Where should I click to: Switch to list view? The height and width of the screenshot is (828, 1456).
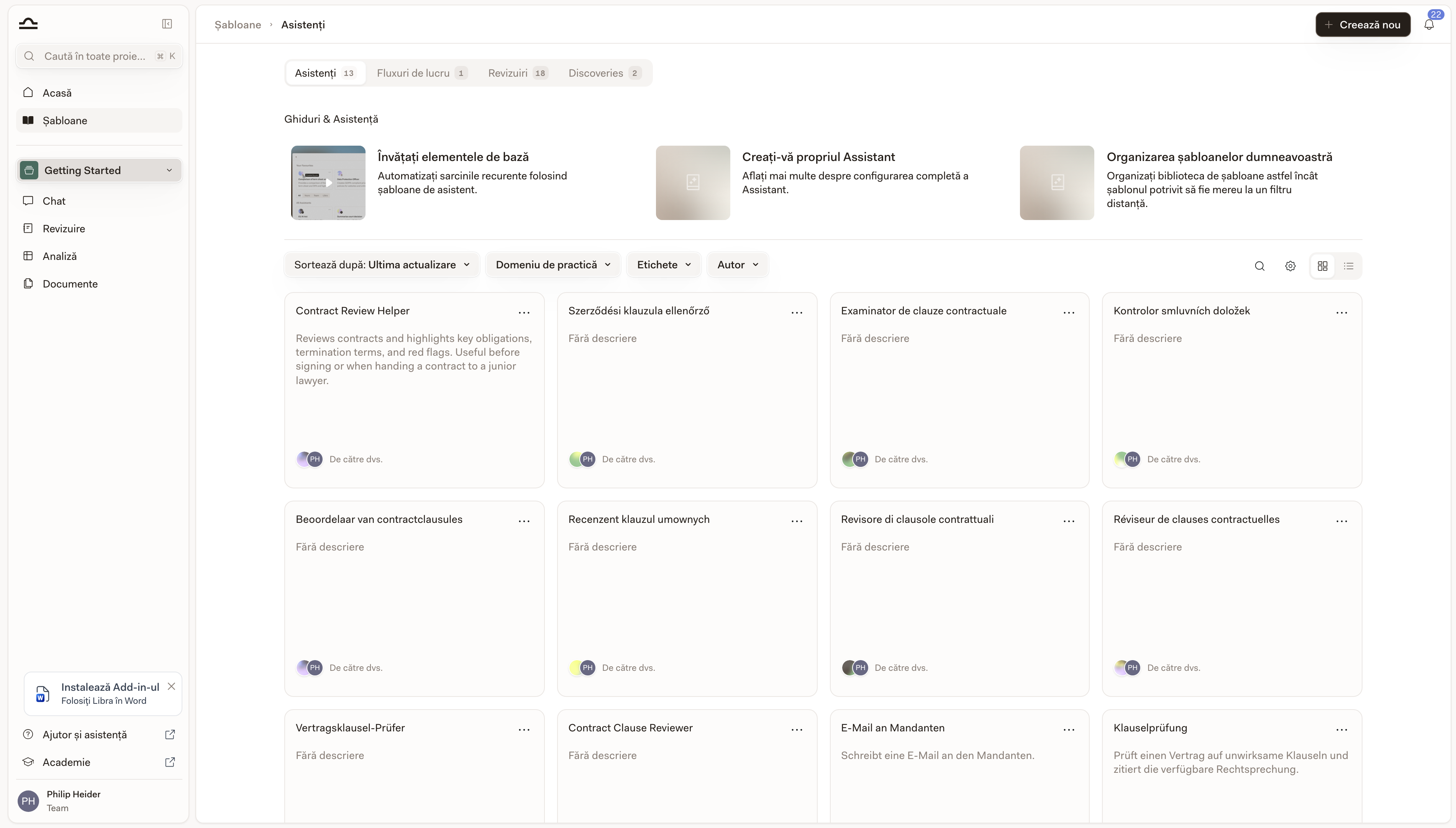coord(1349,266)
